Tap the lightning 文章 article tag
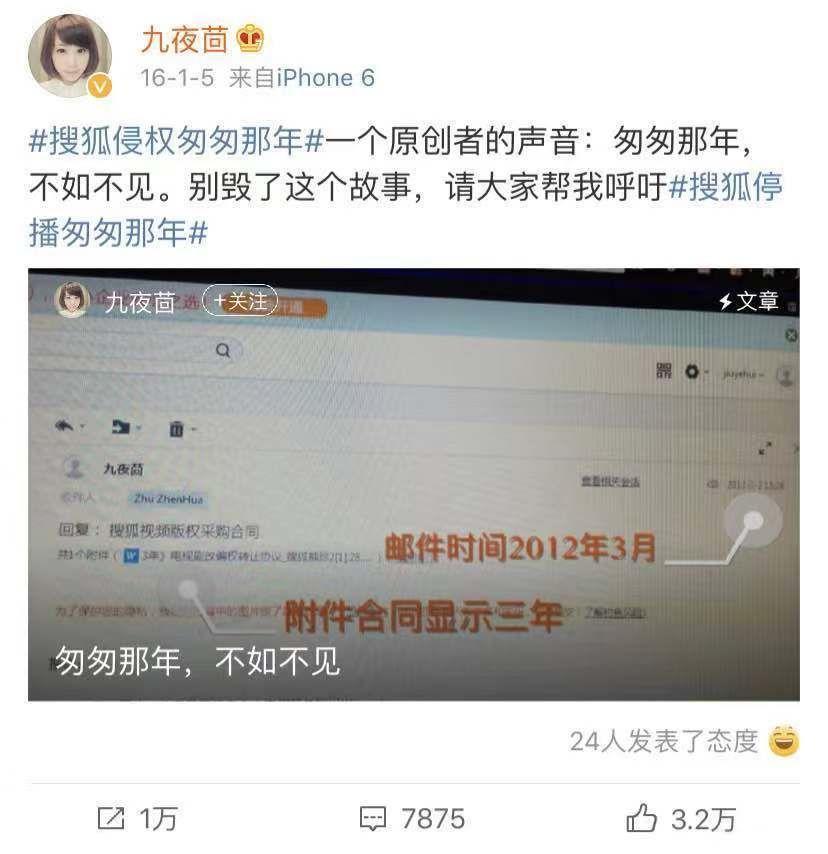This screenshot has height=854, width=828. coord(748,301)
